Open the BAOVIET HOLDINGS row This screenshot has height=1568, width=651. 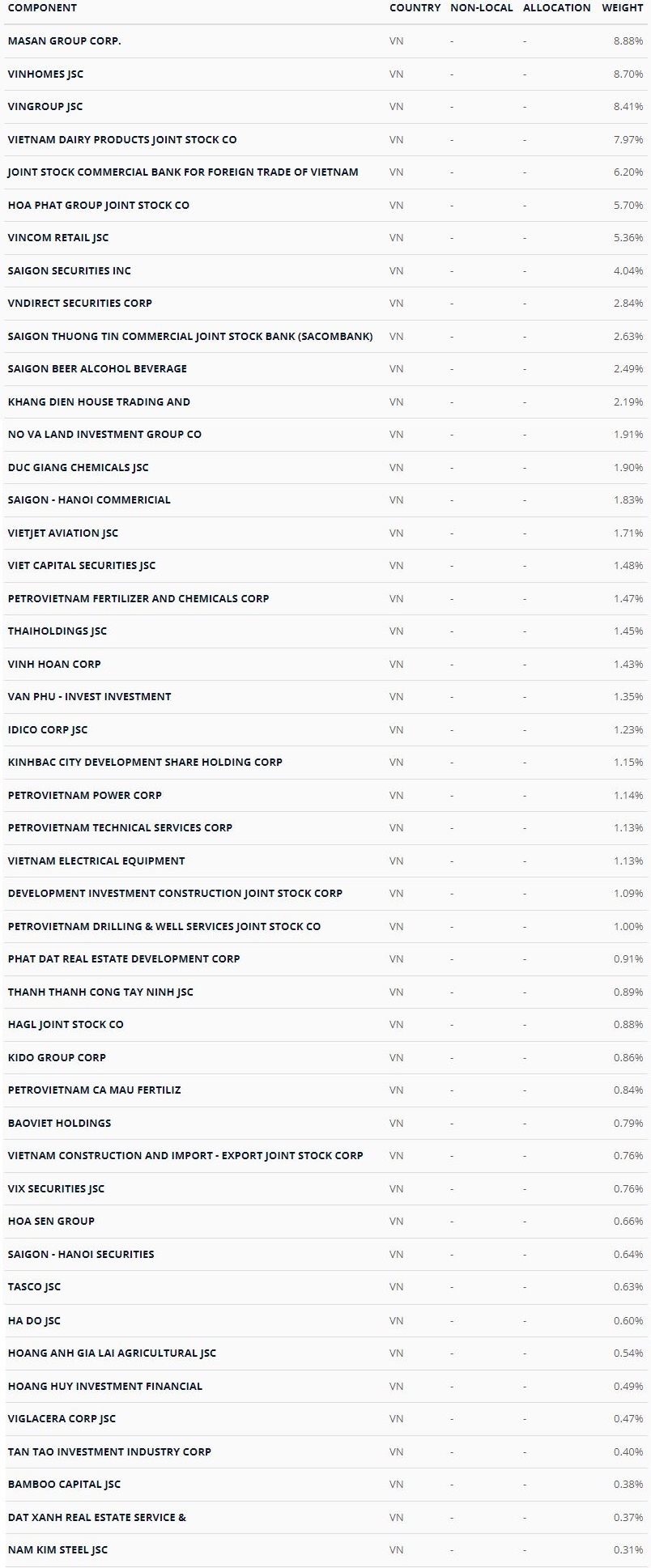pos(59,1124)
